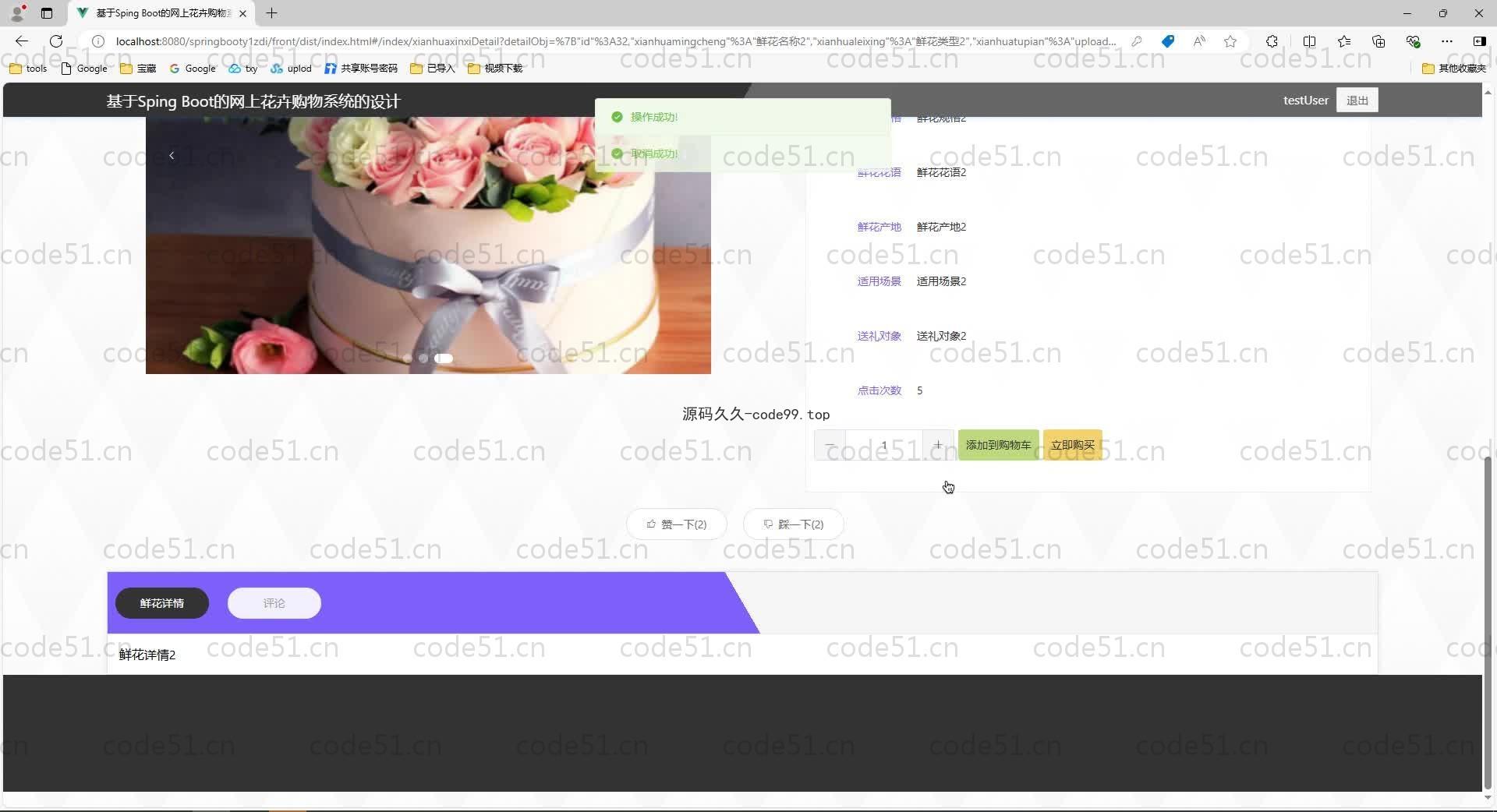Select the active carousel indicator pill
The image size is (1497, 812).
(x=444, y=358)
